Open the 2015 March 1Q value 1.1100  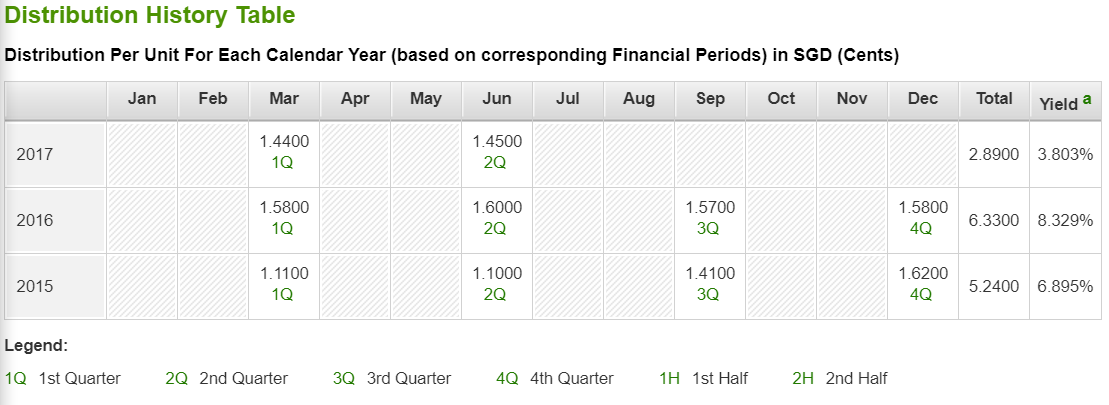click(284, 274)
